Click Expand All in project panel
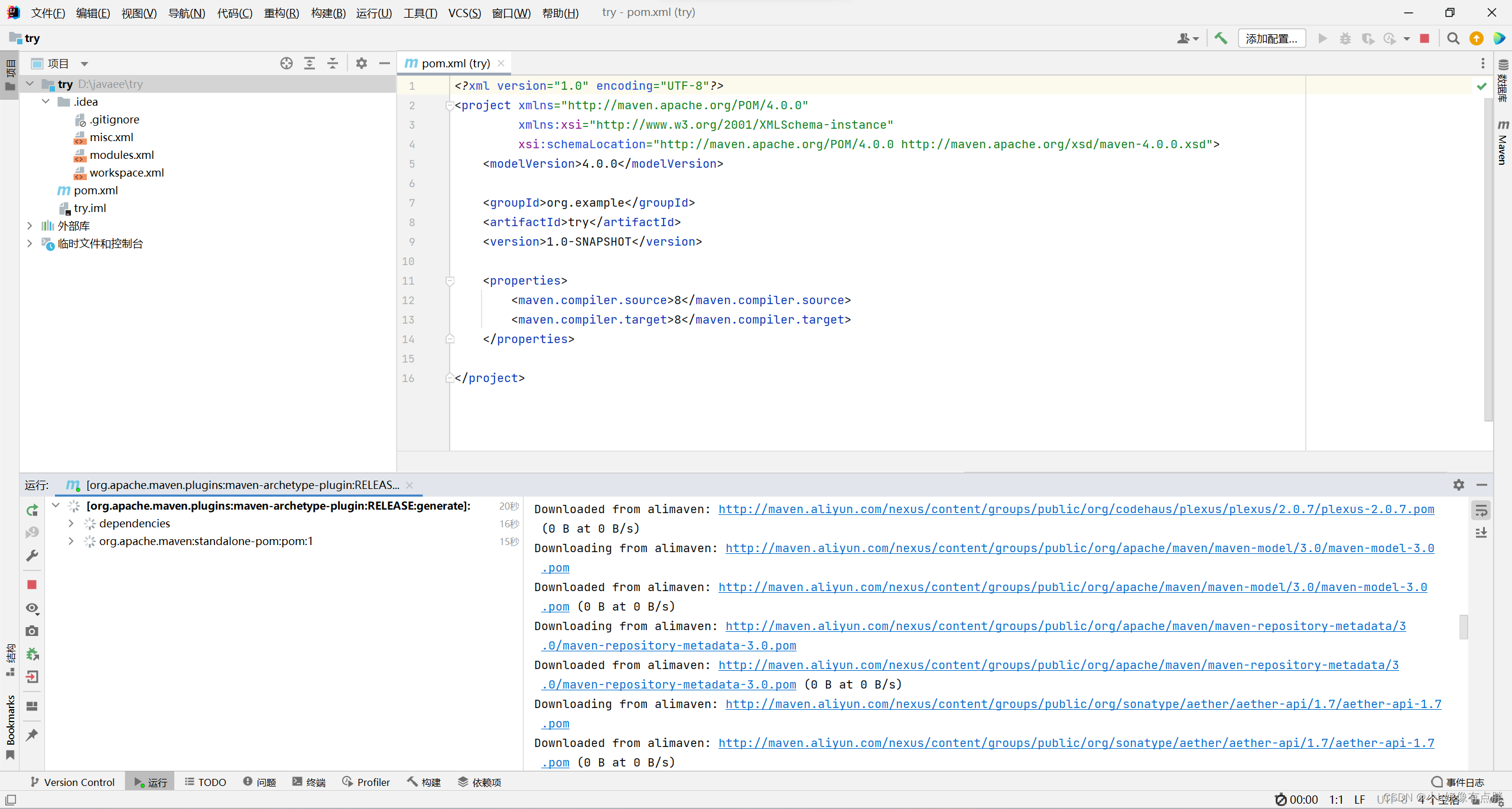 click(310, 63)
